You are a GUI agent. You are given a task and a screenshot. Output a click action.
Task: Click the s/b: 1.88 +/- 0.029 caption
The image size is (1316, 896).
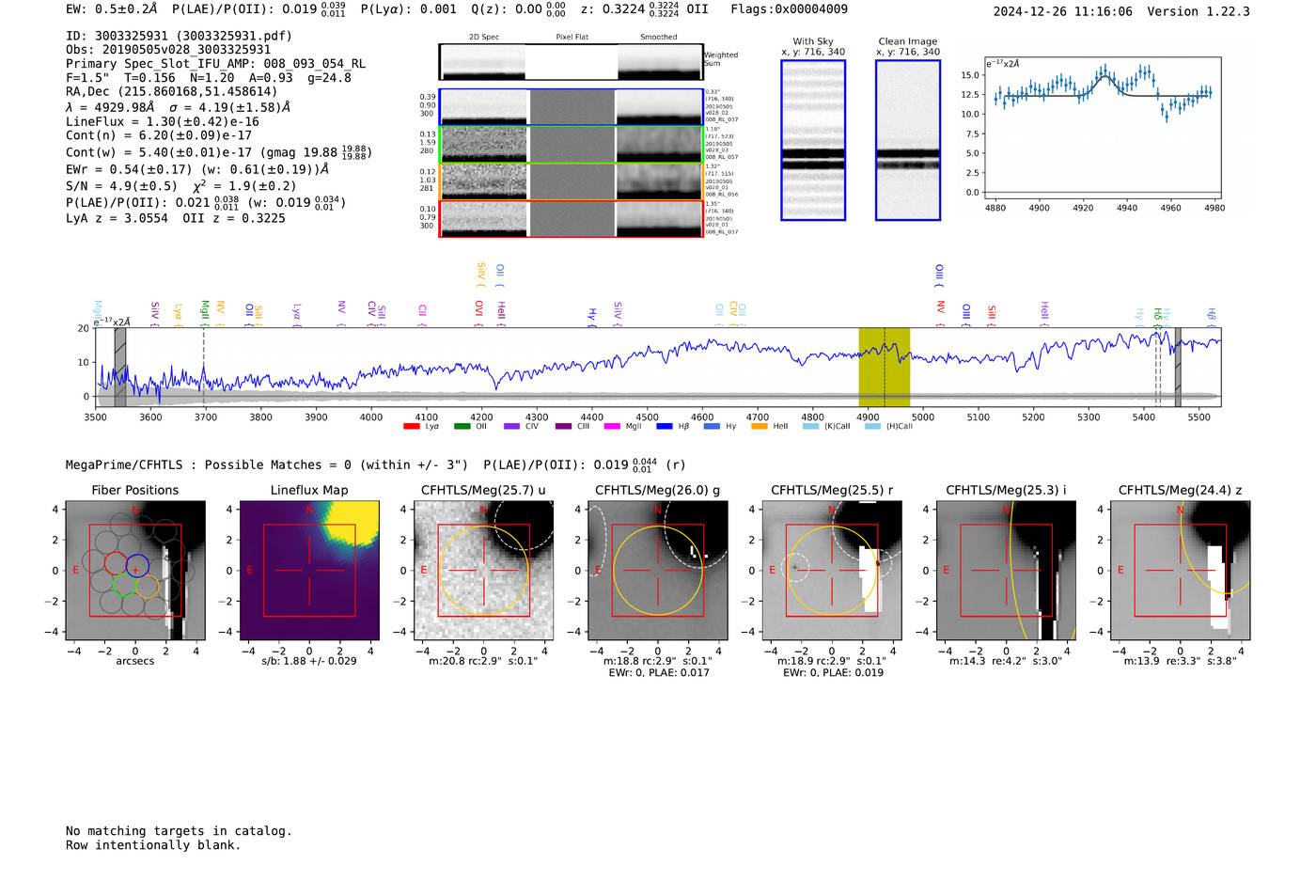click(309, 661)
